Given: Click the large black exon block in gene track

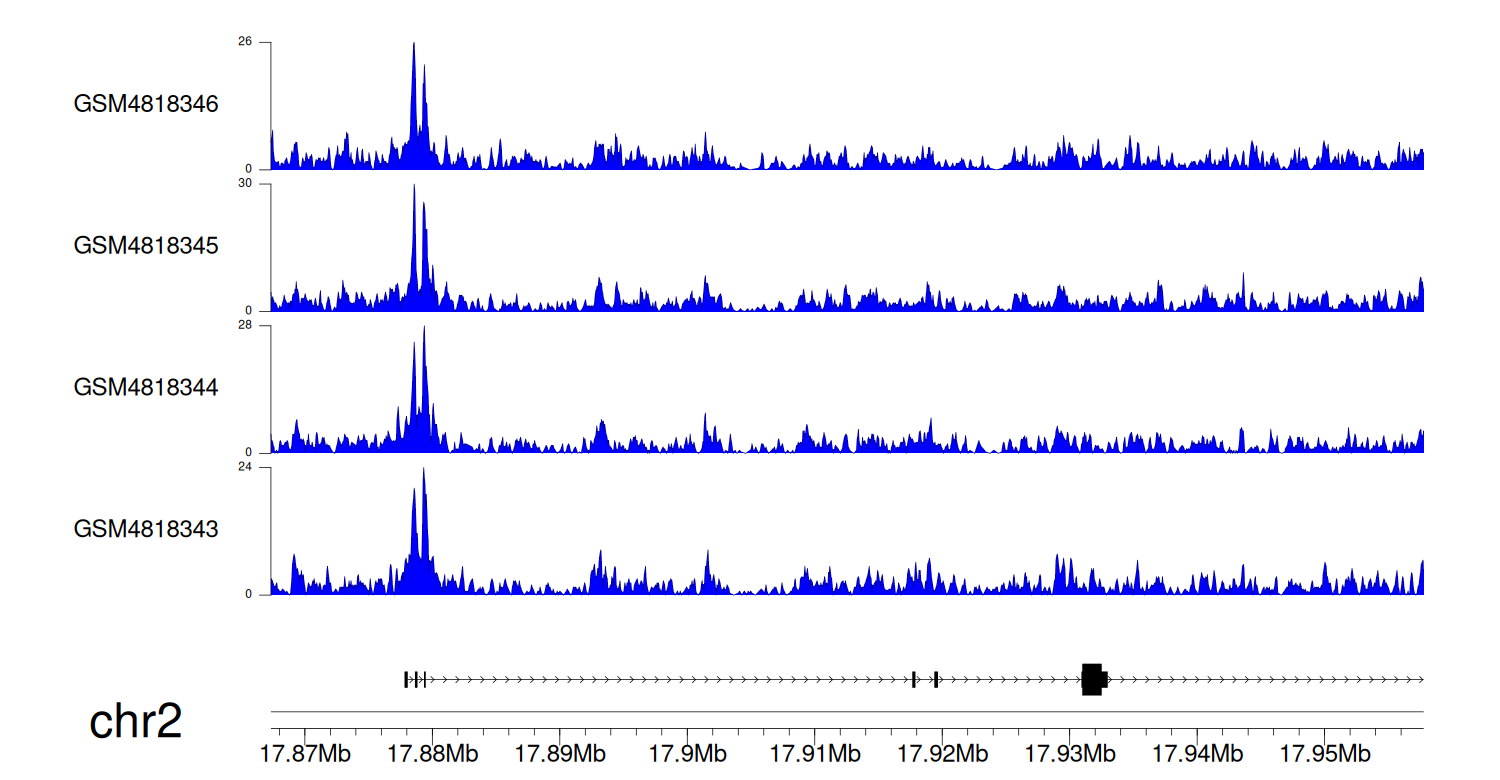Looking at the screenshot, I should point(1092,679).
